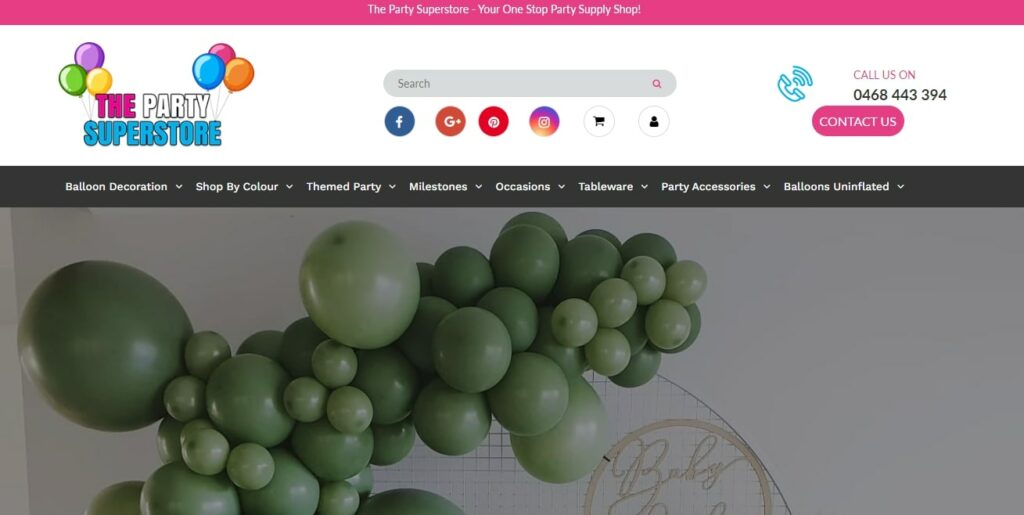The image size is (1024, 515).
Task: Click the magnifier search icon
Action: (x=656, y=84)
